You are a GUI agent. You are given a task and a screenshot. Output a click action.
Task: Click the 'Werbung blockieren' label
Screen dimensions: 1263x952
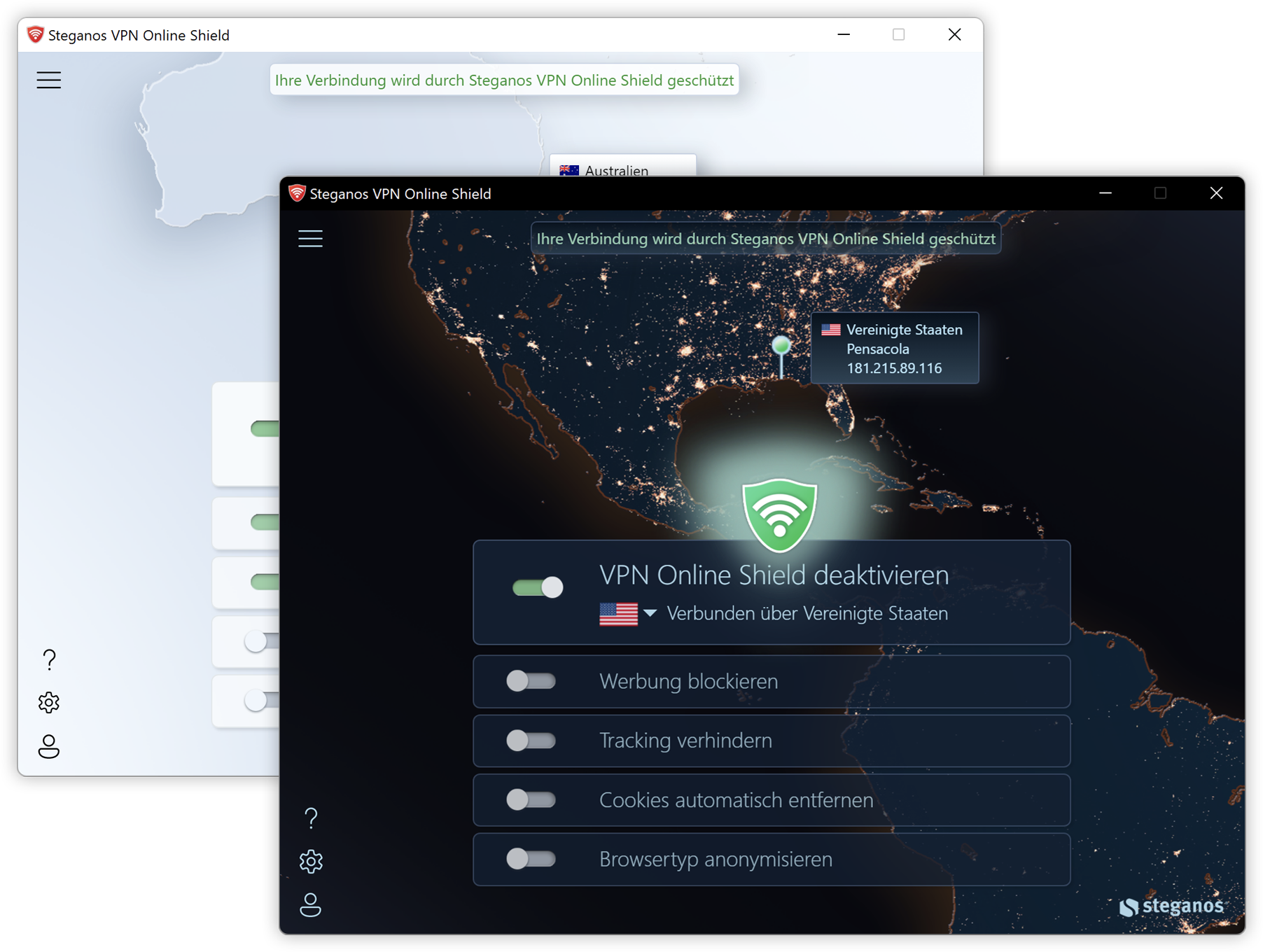[689, 681]
